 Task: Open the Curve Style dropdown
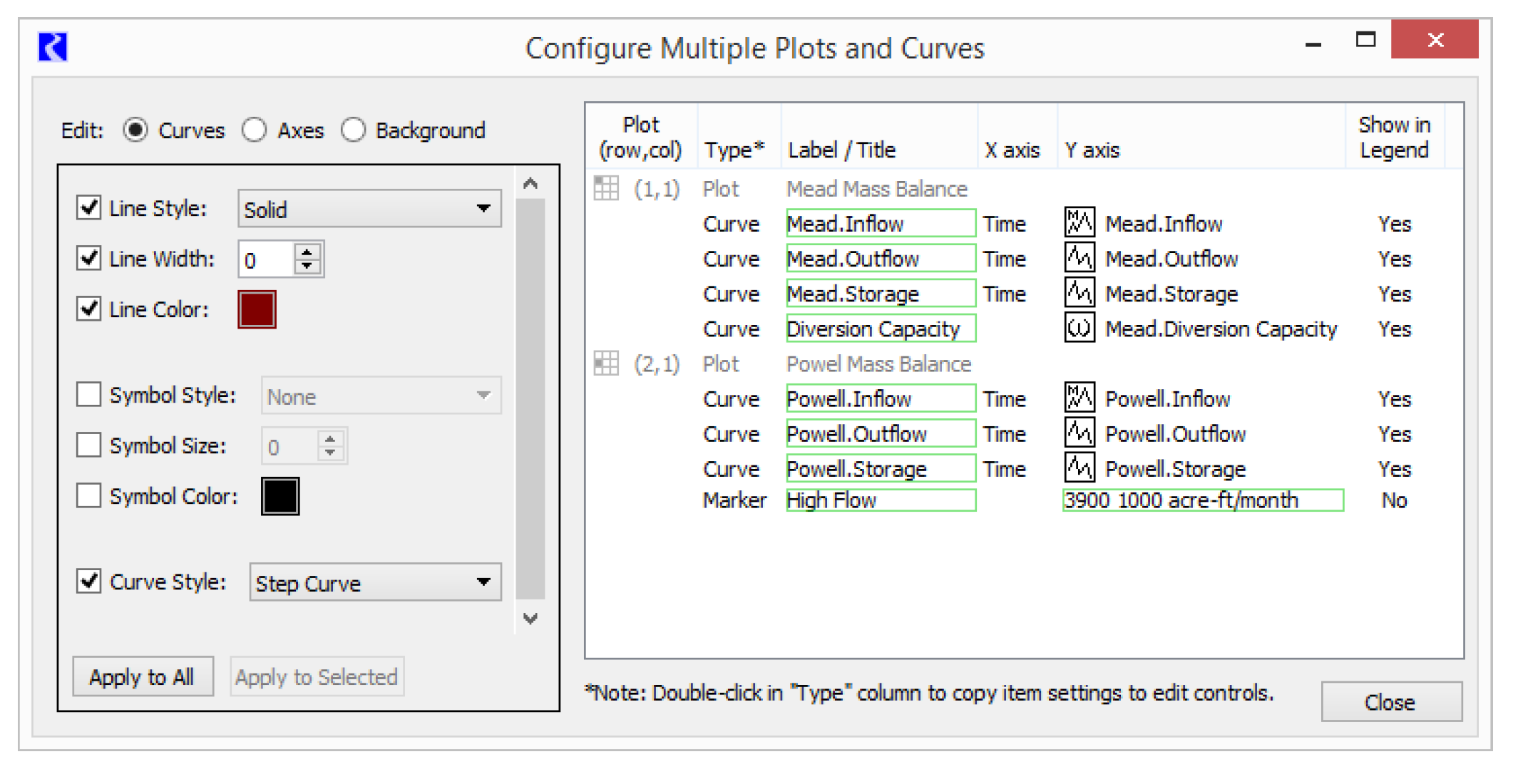[375, 582]
